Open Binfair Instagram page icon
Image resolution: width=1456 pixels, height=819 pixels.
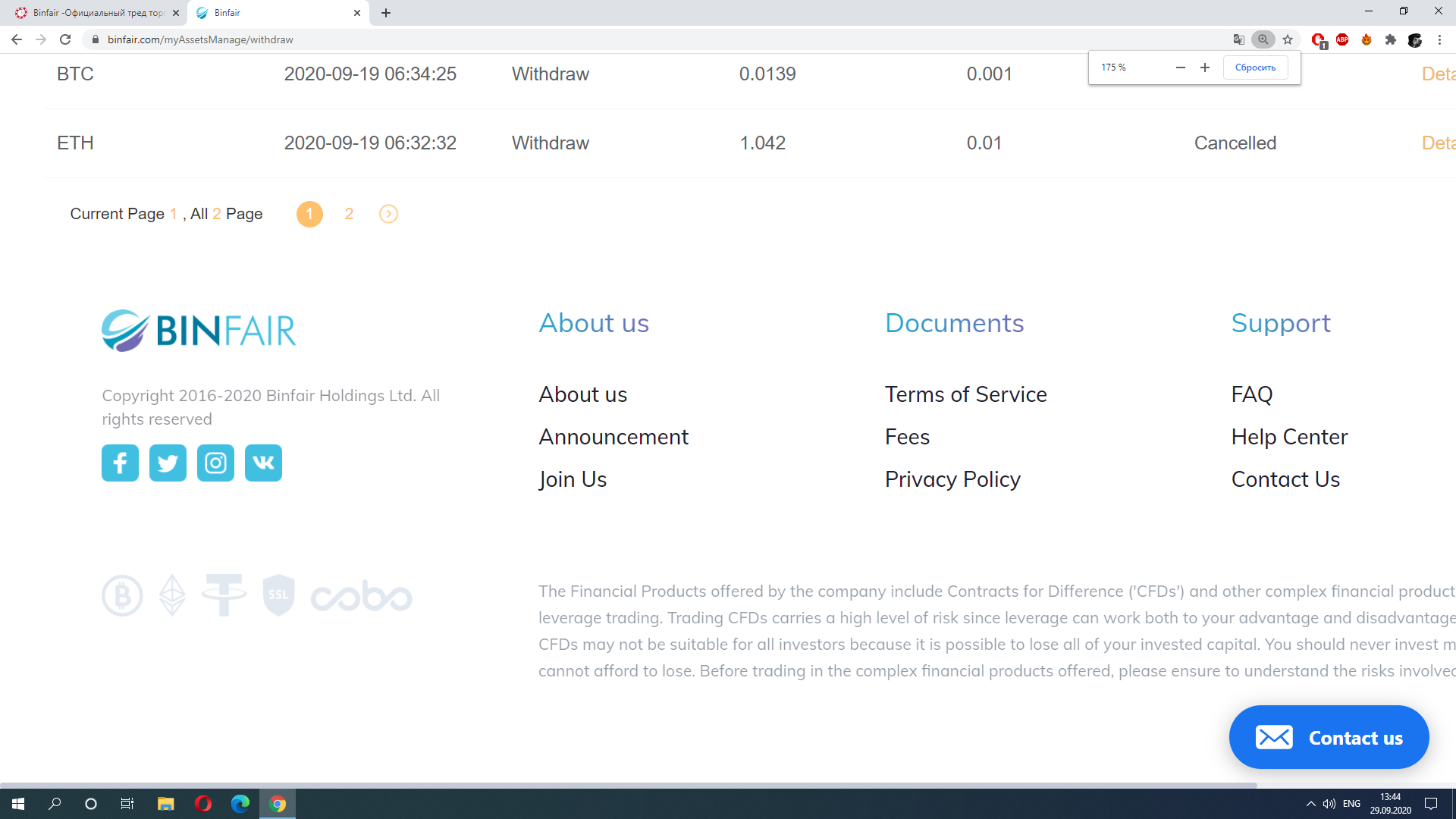click(x=215, y=463)
